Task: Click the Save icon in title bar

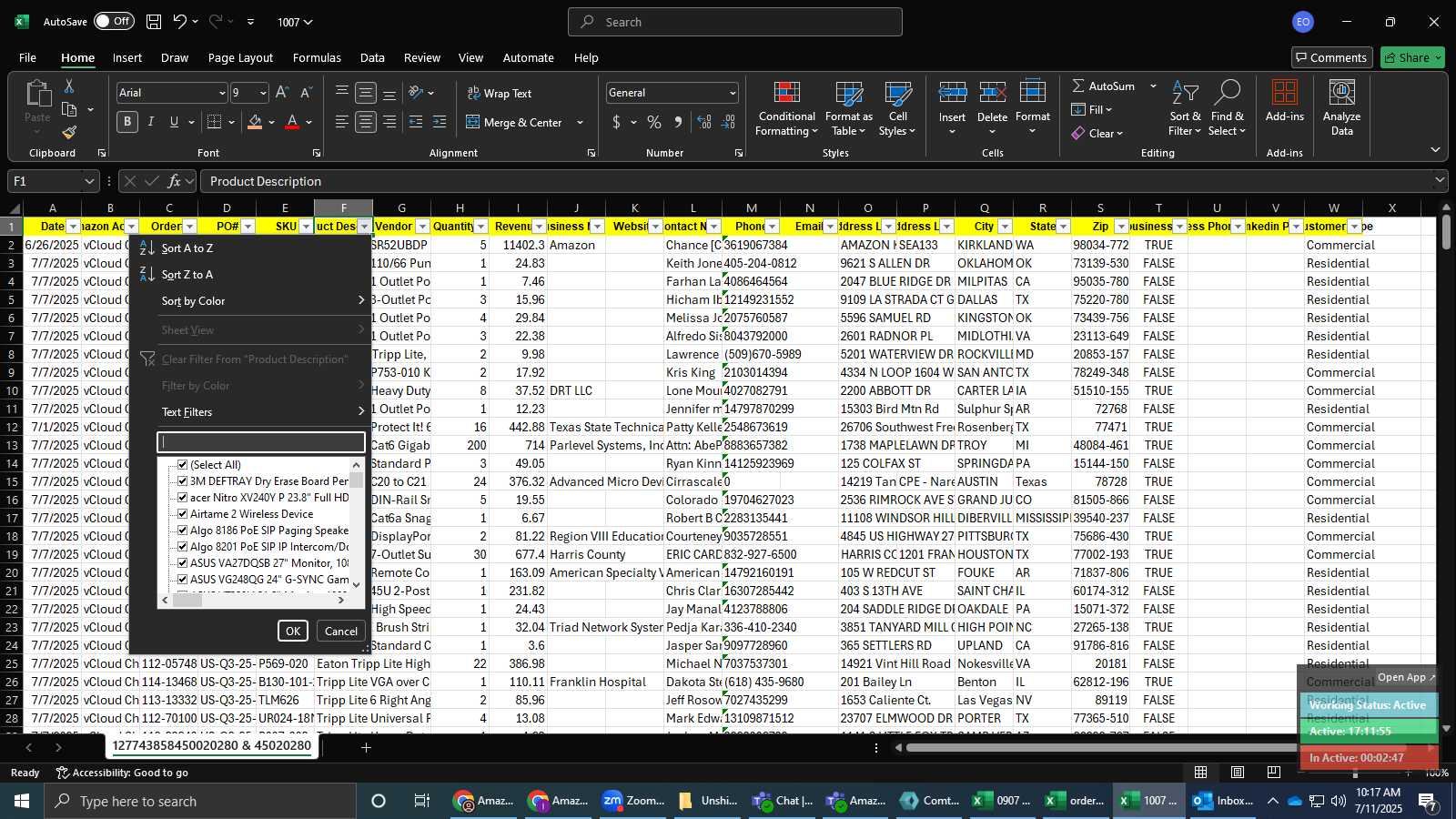Action: (154, 22)
